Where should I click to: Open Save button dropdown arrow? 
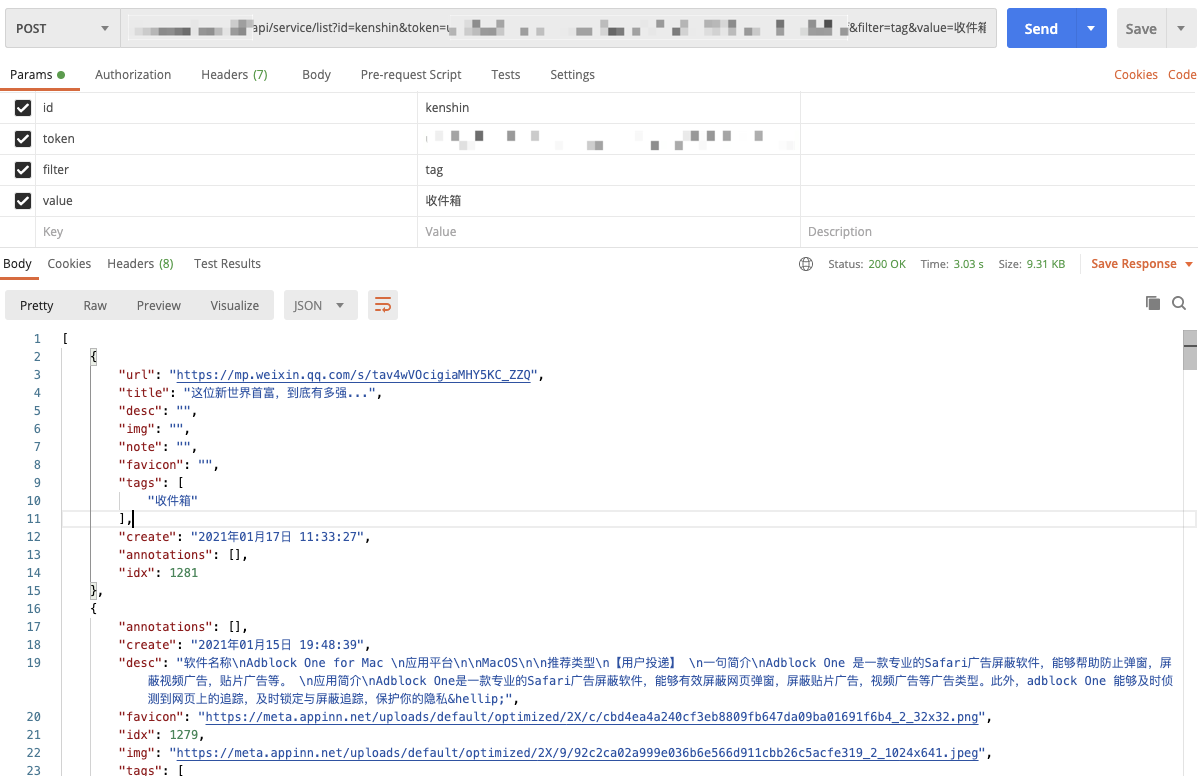[x=1181, y=28]
